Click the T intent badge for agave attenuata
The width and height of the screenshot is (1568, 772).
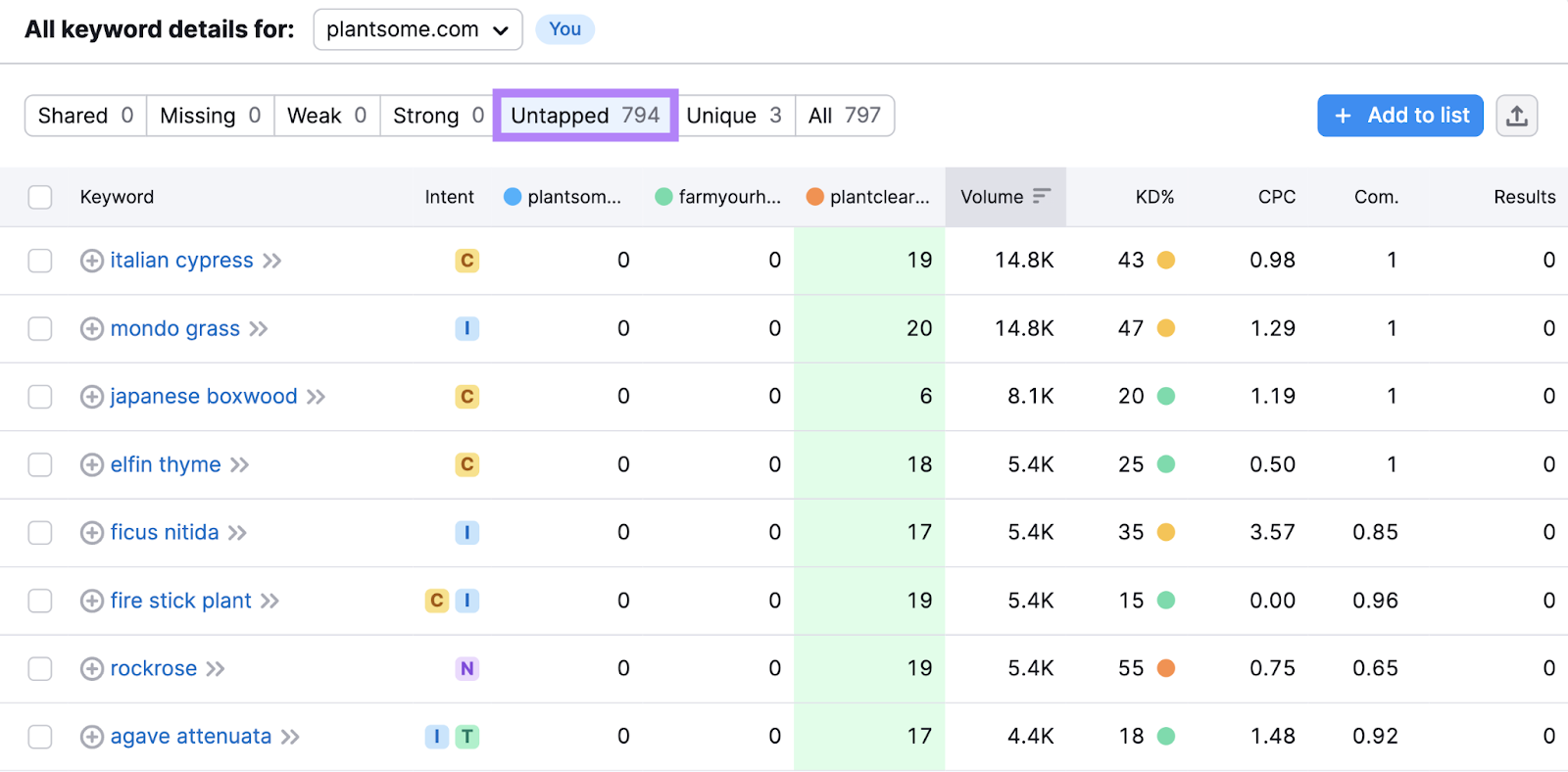click(x=467, y=737)
